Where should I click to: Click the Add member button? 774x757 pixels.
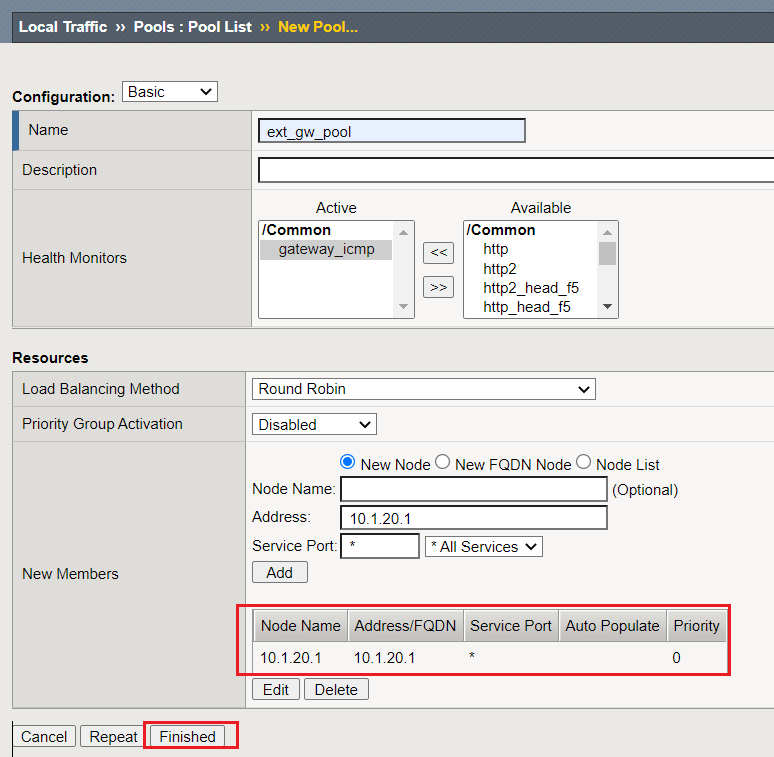[x=280, y=572]
